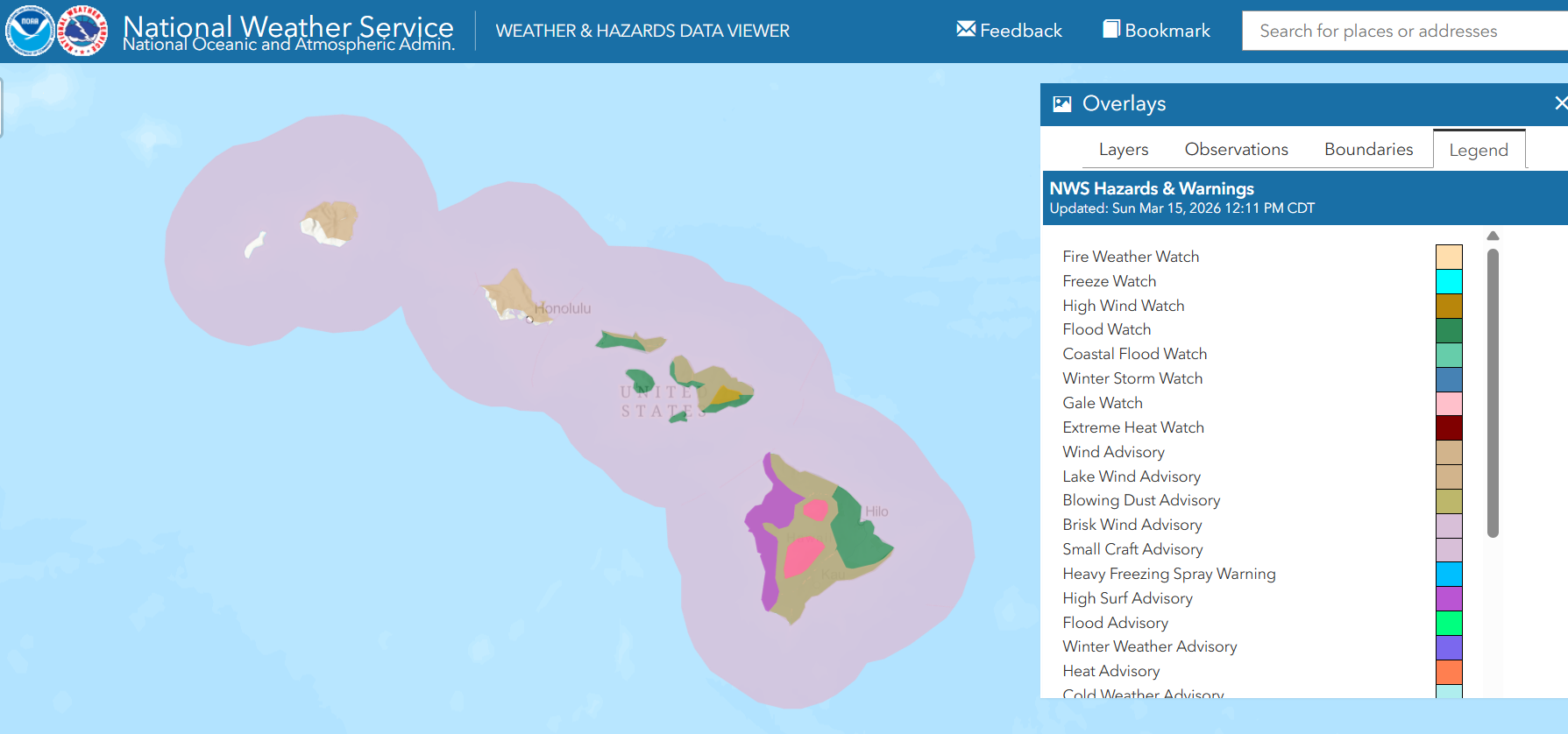Click the Updated timestamp text
1568x734 pixels.
point(1181,208)
